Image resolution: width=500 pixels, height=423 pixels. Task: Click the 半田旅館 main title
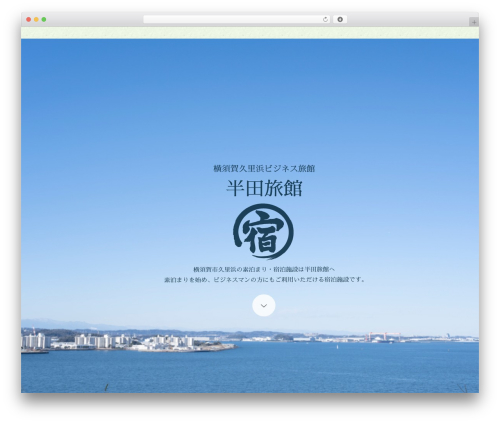(264, 188)
